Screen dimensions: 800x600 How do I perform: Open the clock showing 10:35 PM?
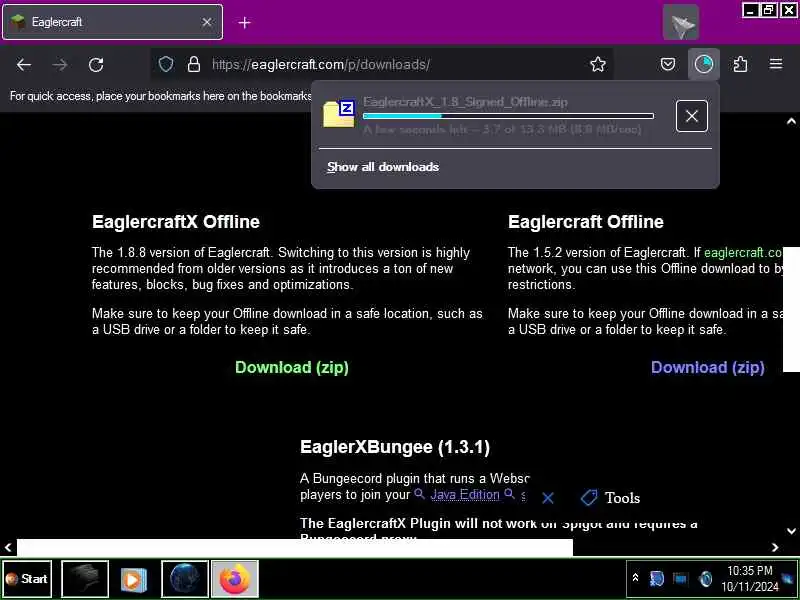pos(749,579)
